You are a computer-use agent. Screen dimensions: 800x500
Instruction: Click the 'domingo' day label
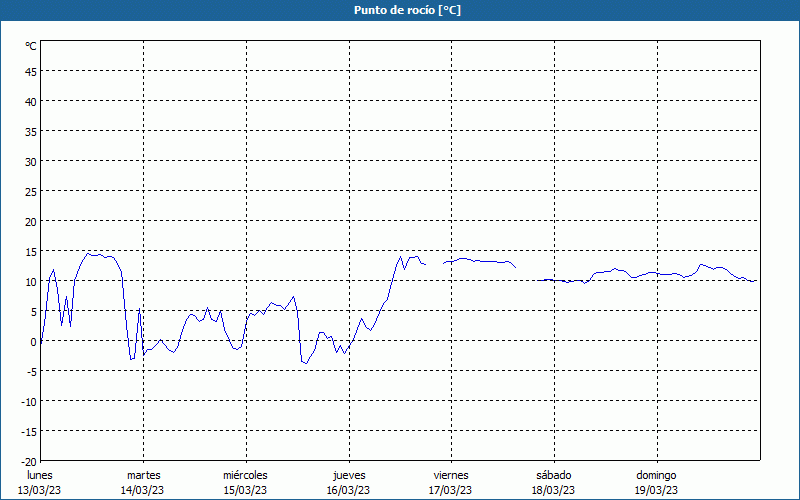pos(656,475)
